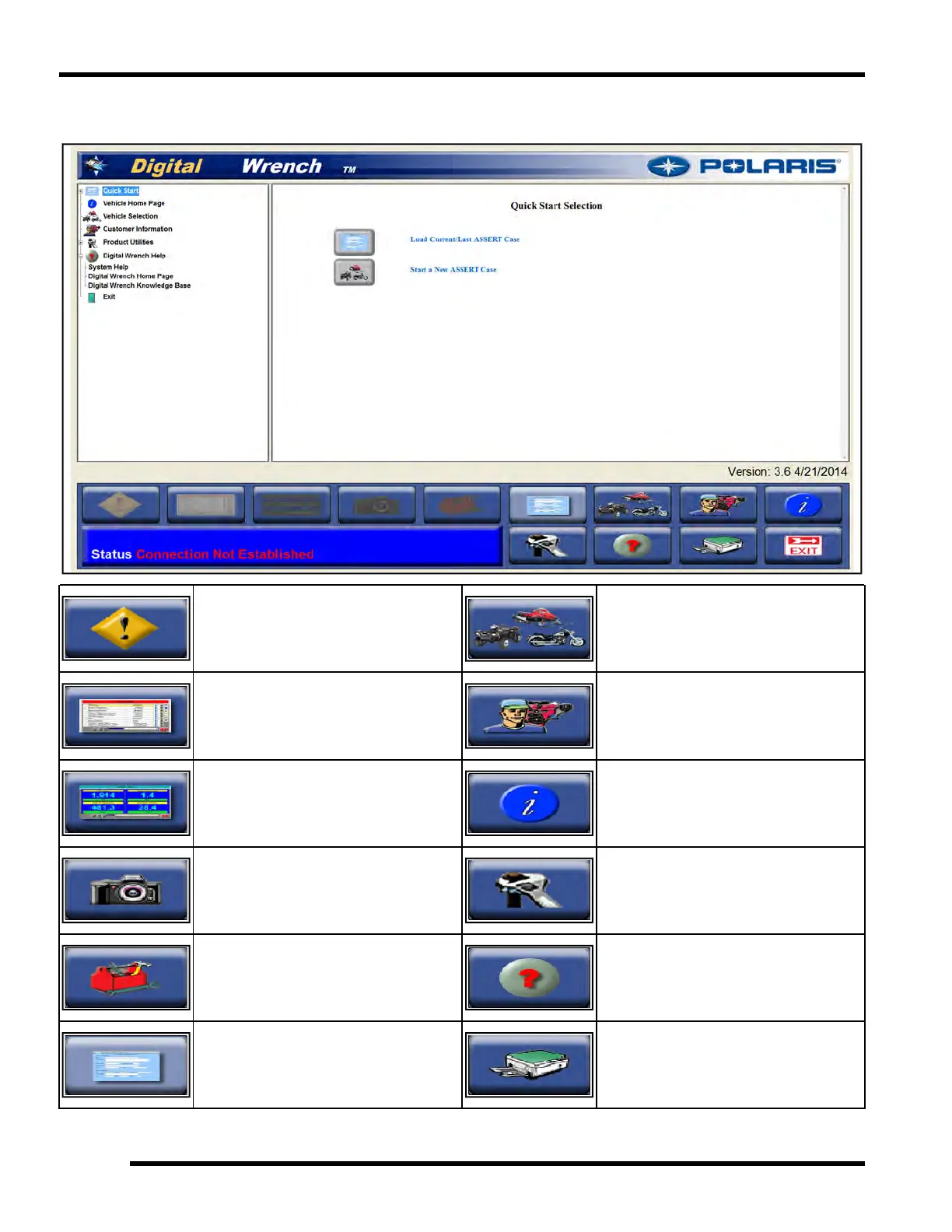The image size is (952, 1232).
Task: Open customer information from the bottom toolbar
Action: 718,505
